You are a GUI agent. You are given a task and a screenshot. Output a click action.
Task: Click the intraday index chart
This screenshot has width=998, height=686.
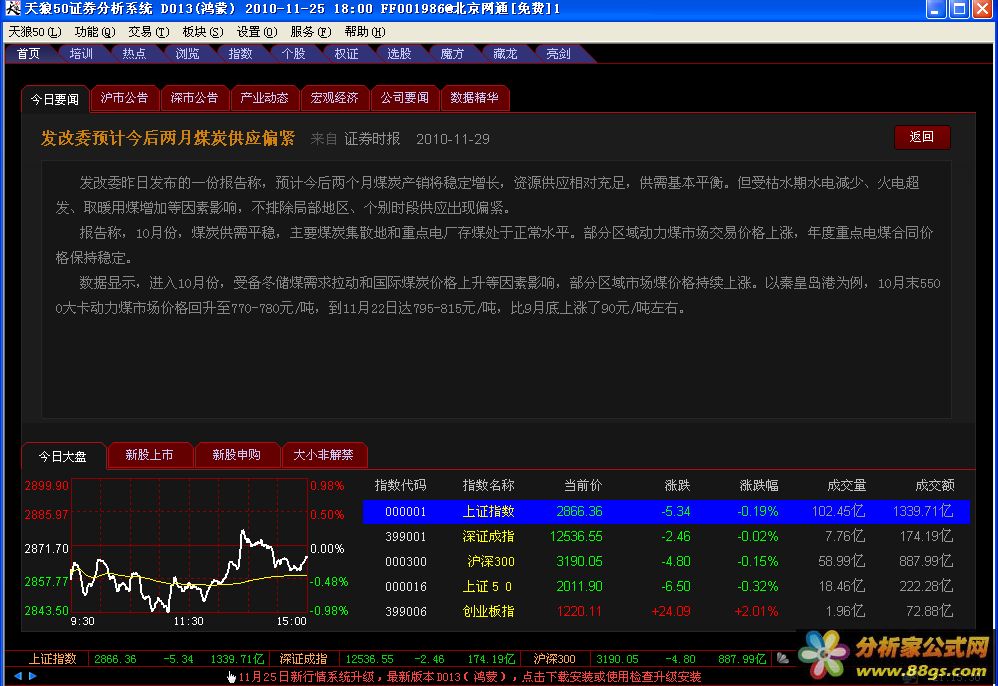tap(190, 546)
